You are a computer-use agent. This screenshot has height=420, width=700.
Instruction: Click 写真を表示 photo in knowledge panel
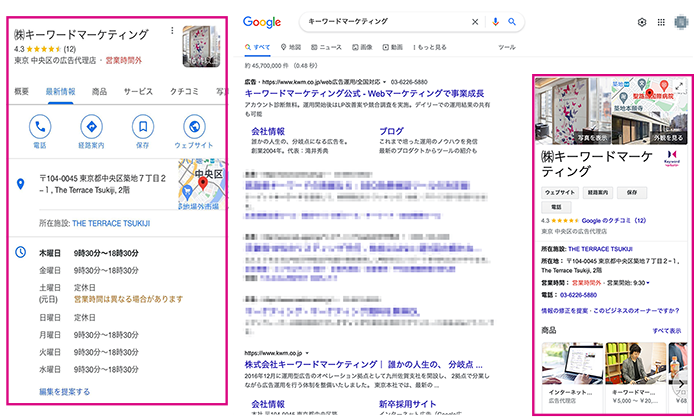coord(573,111)
